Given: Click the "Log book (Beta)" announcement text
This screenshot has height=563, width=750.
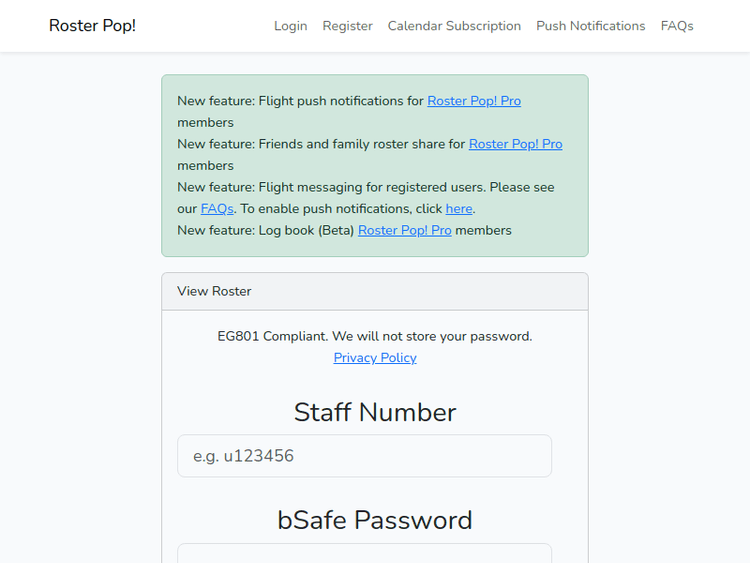Looking at the screenshot, I should click(x=306, y=230).
